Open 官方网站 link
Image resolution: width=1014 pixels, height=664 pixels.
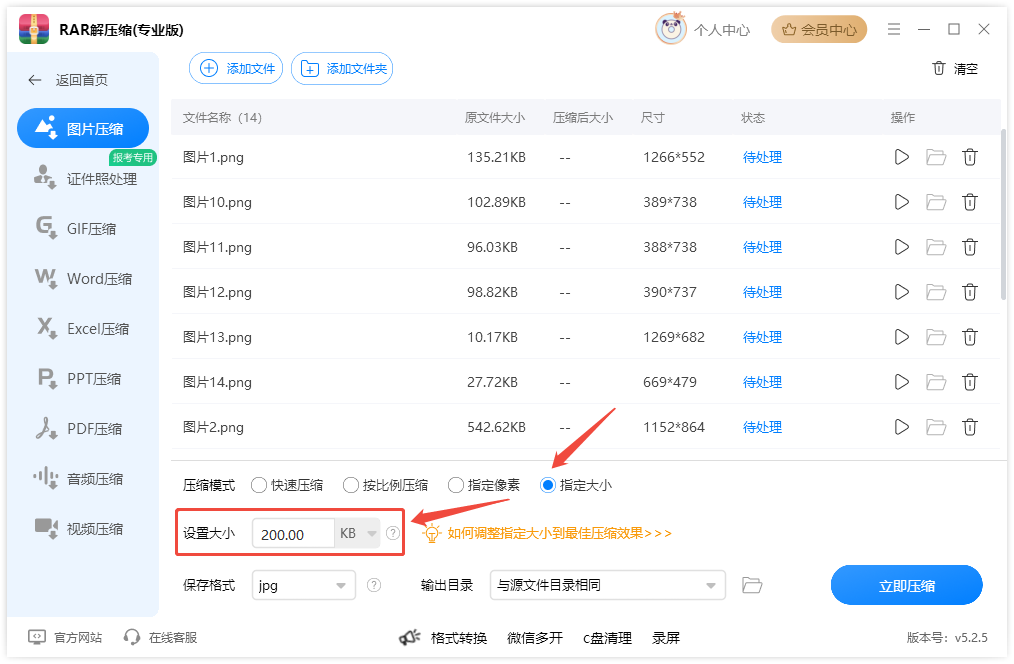(x=65, y=637)
